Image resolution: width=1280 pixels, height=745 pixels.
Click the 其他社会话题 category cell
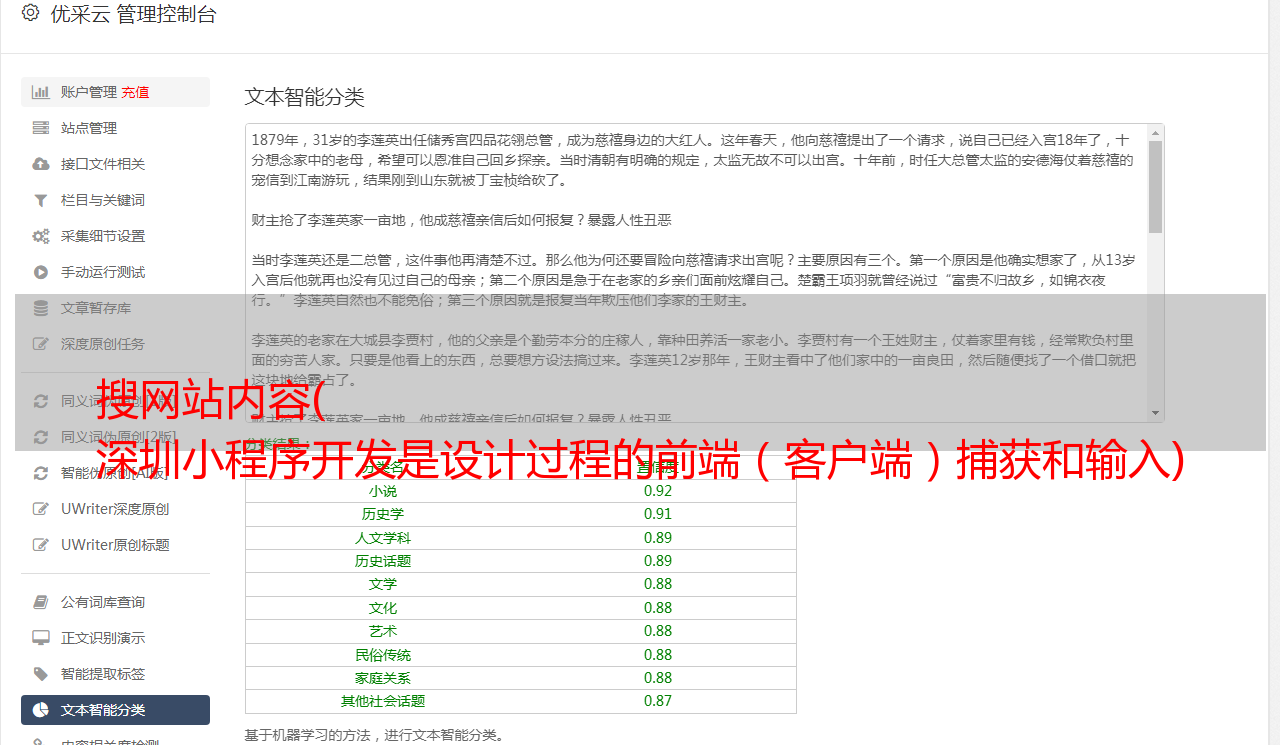(x=383, y=701)
